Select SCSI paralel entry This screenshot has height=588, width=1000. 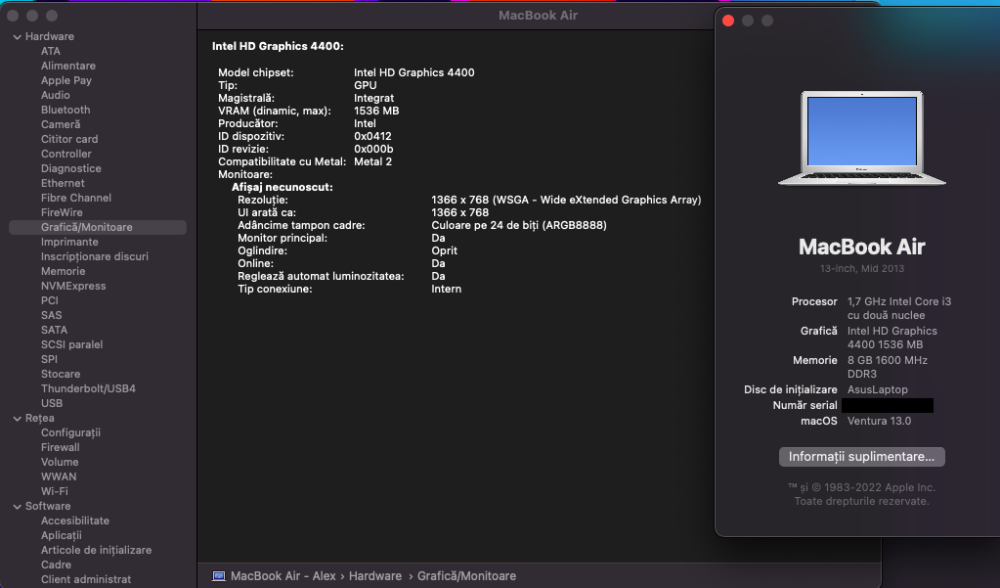[72, 344]
